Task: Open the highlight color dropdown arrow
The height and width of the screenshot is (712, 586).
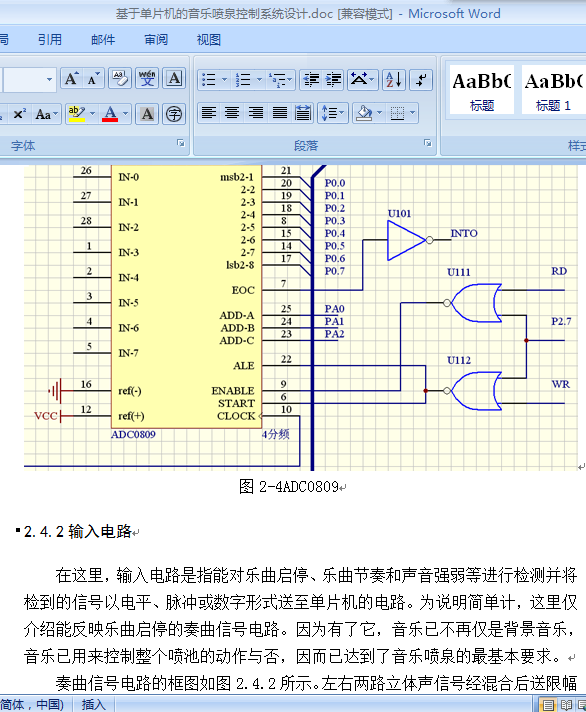Action: [x=93, y=114]
